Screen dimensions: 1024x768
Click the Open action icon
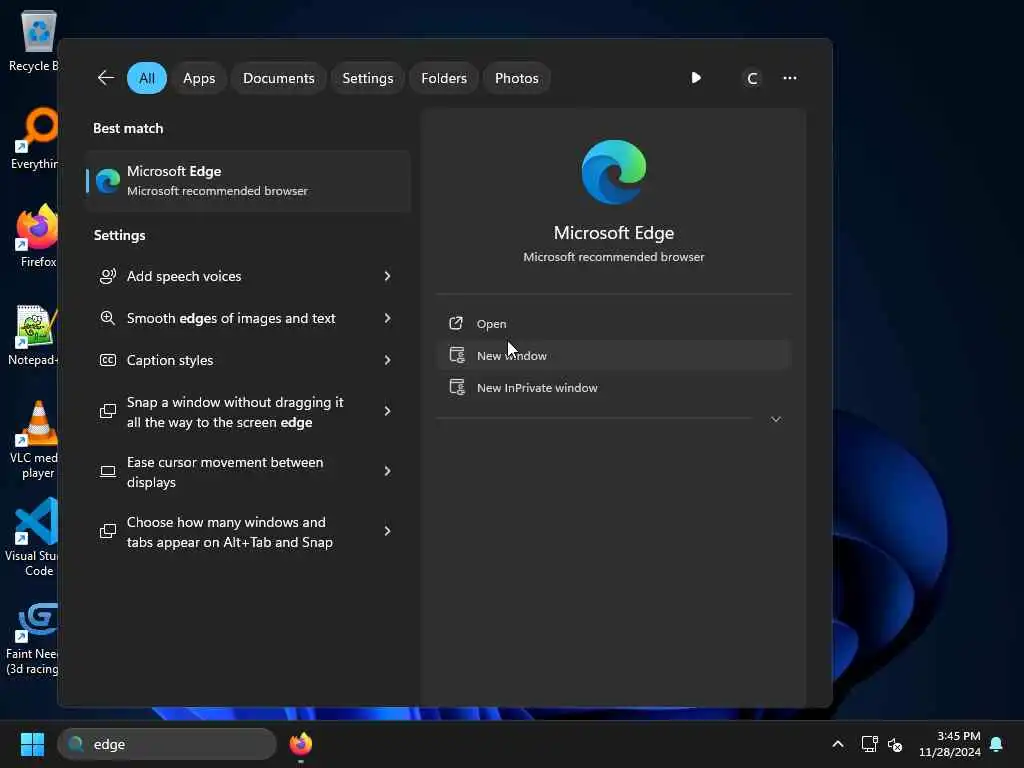[x=456, y=323]
